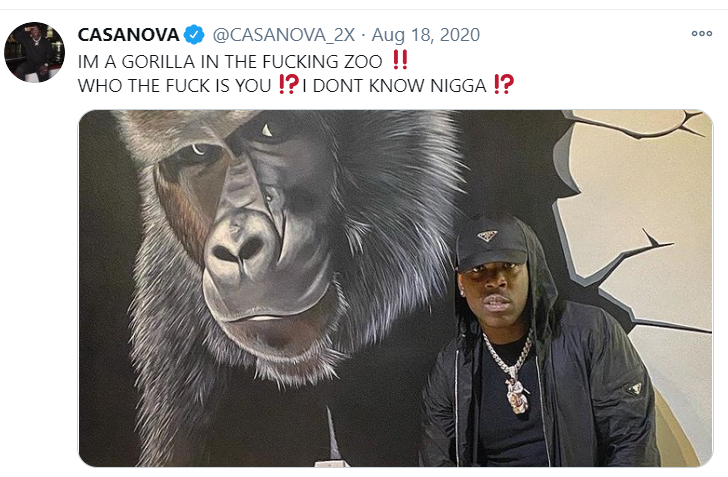Click the interrobang emoji ending the tweet
728x477 pixels.
[504, 85]
